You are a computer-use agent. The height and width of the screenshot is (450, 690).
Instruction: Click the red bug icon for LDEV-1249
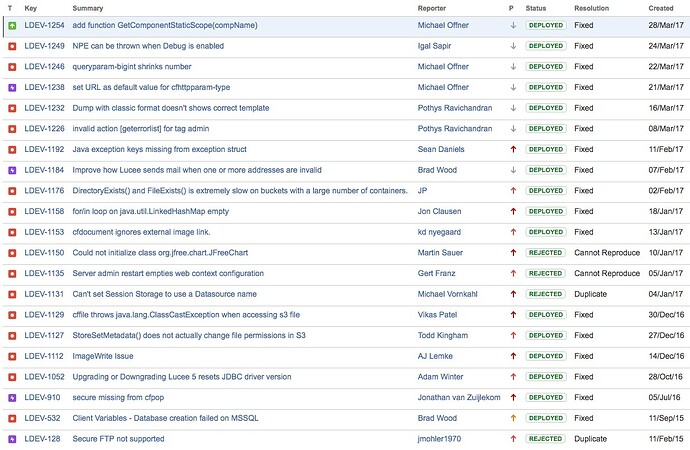(12, 46)
